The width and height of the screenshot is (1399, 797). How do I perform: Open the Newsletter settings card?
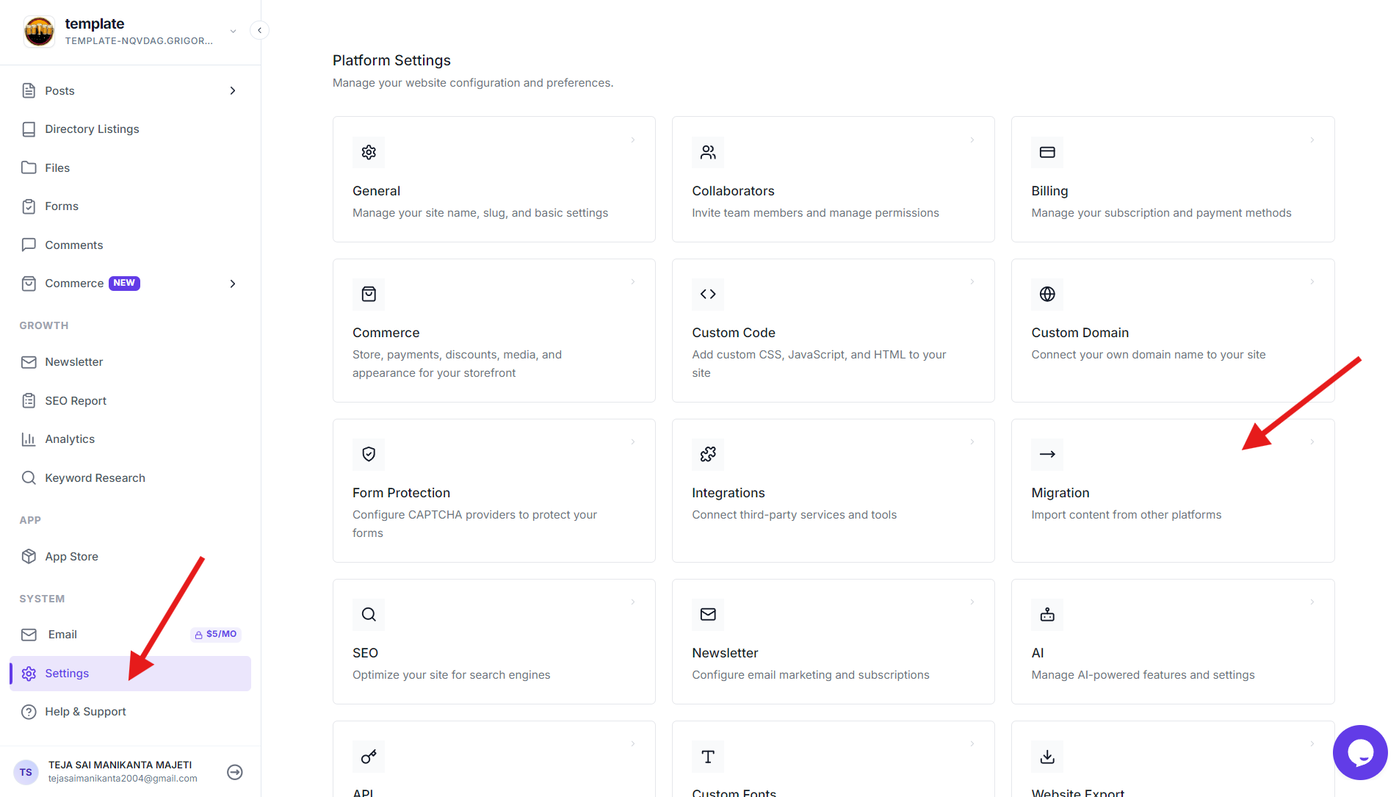click(x=833, y=642)
